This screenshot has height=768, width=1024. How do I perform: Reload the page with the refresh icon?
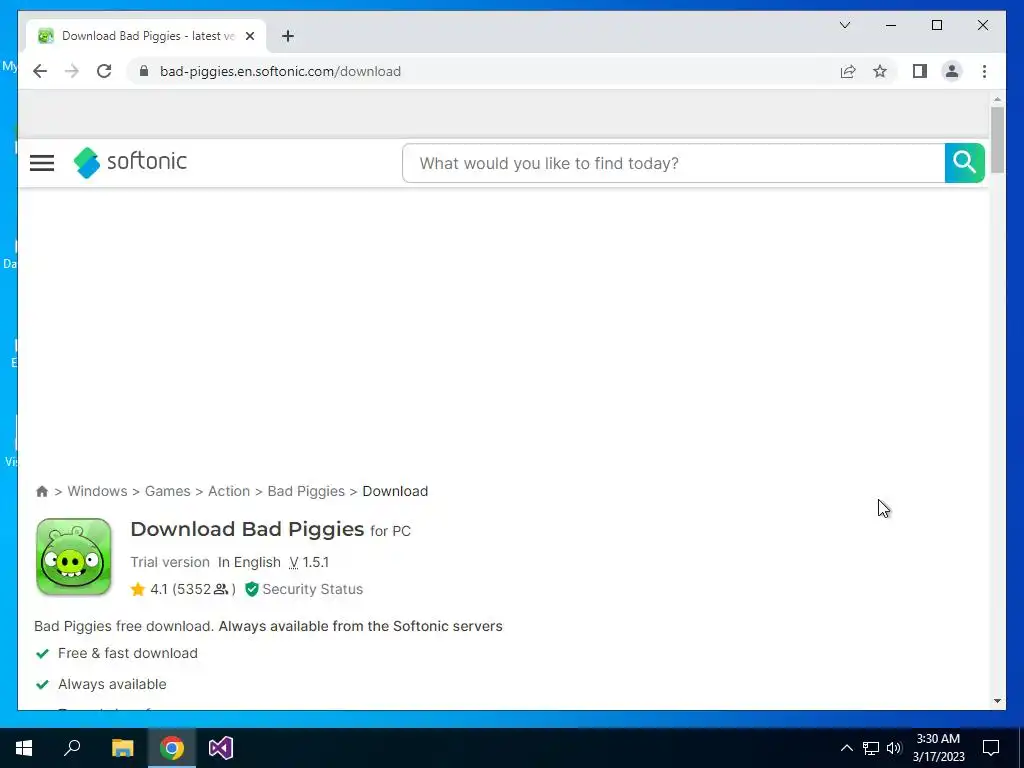[104, 71]
